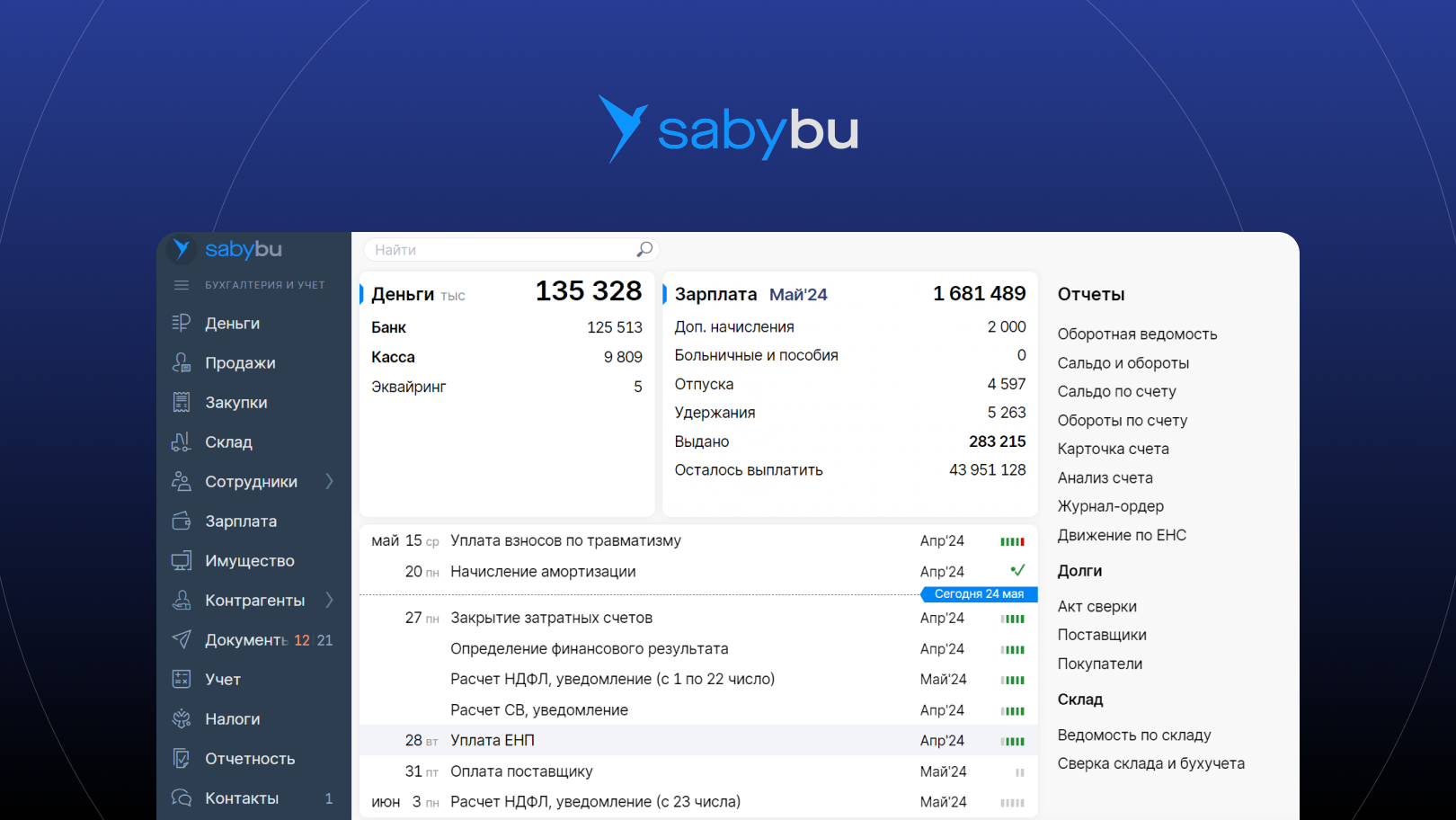Open Расчет НДФЛ, уведомление (с 1 по 22 число)
The width and height of the screenshot is (1456, 820).
point(612,679)
